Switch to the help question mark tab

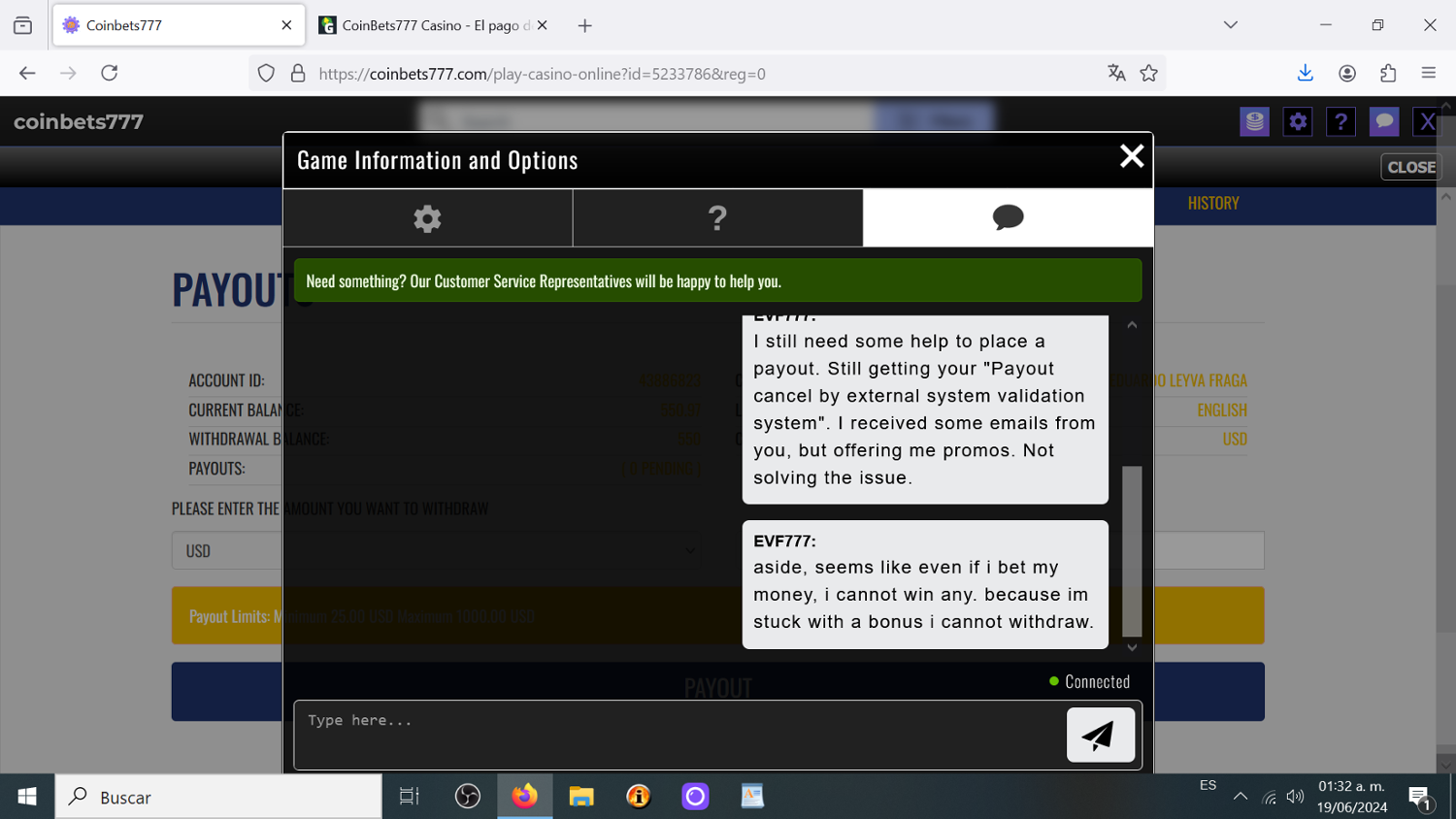(717, 218)
